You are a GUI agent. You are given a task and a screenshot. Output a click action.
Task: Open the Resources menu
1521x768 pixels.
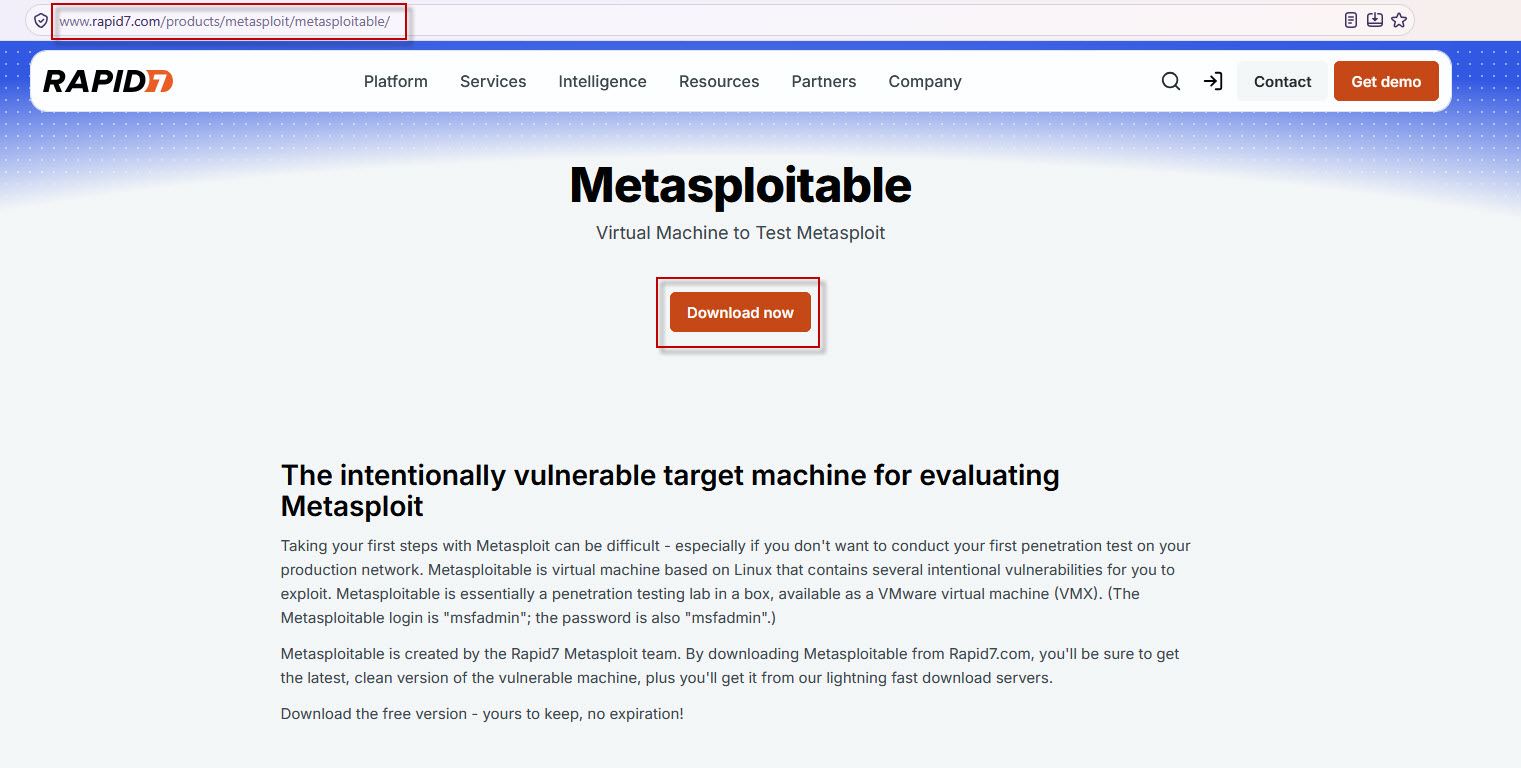pos(719,82)
